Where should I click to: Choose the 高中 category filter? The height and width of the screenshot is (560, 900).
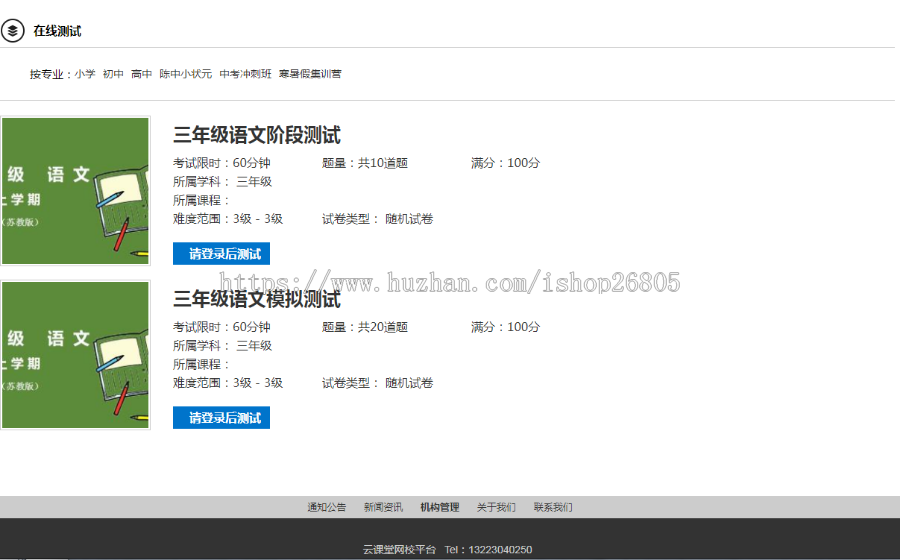(x=141, y=74)
